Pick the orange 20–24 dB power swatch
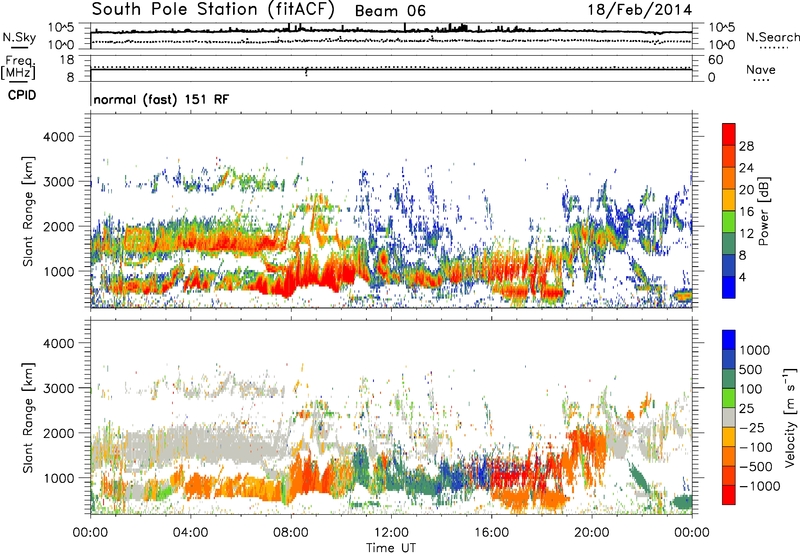Viewport: 800px width, 554px height. [x=729, y=178]
